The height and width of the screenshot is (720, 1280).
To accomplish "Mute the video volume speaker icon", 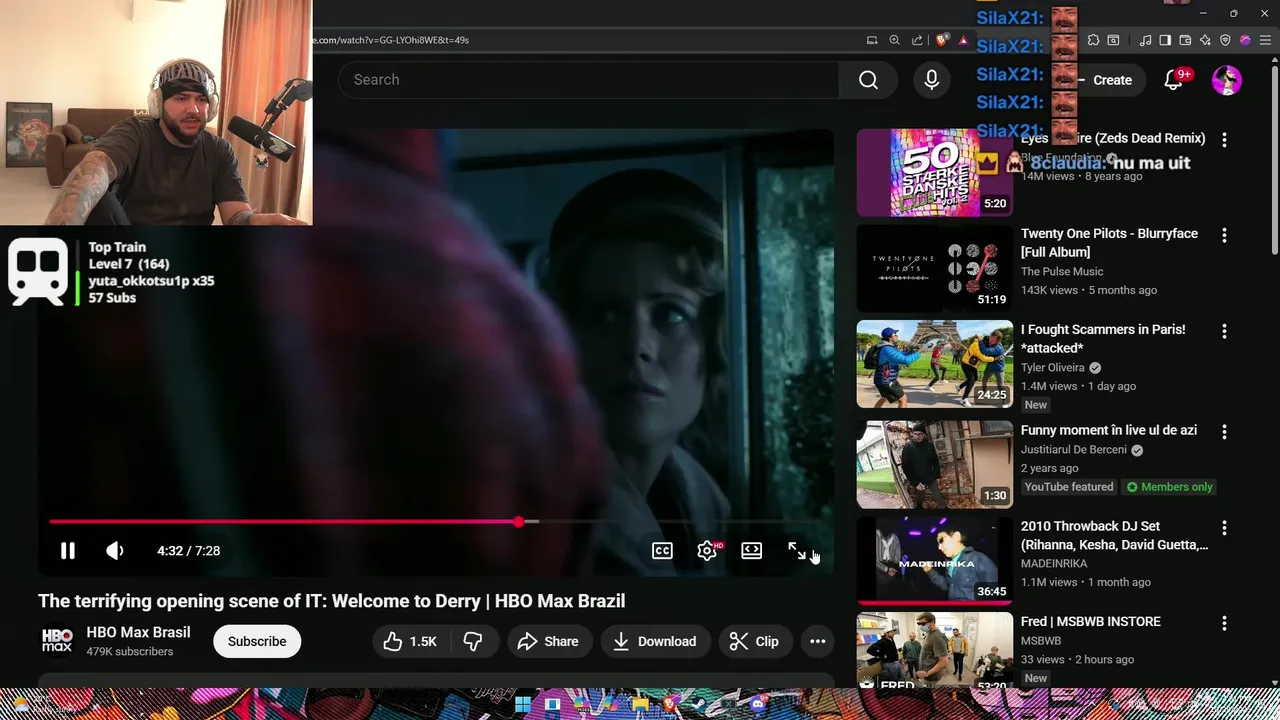I will 115,551.
